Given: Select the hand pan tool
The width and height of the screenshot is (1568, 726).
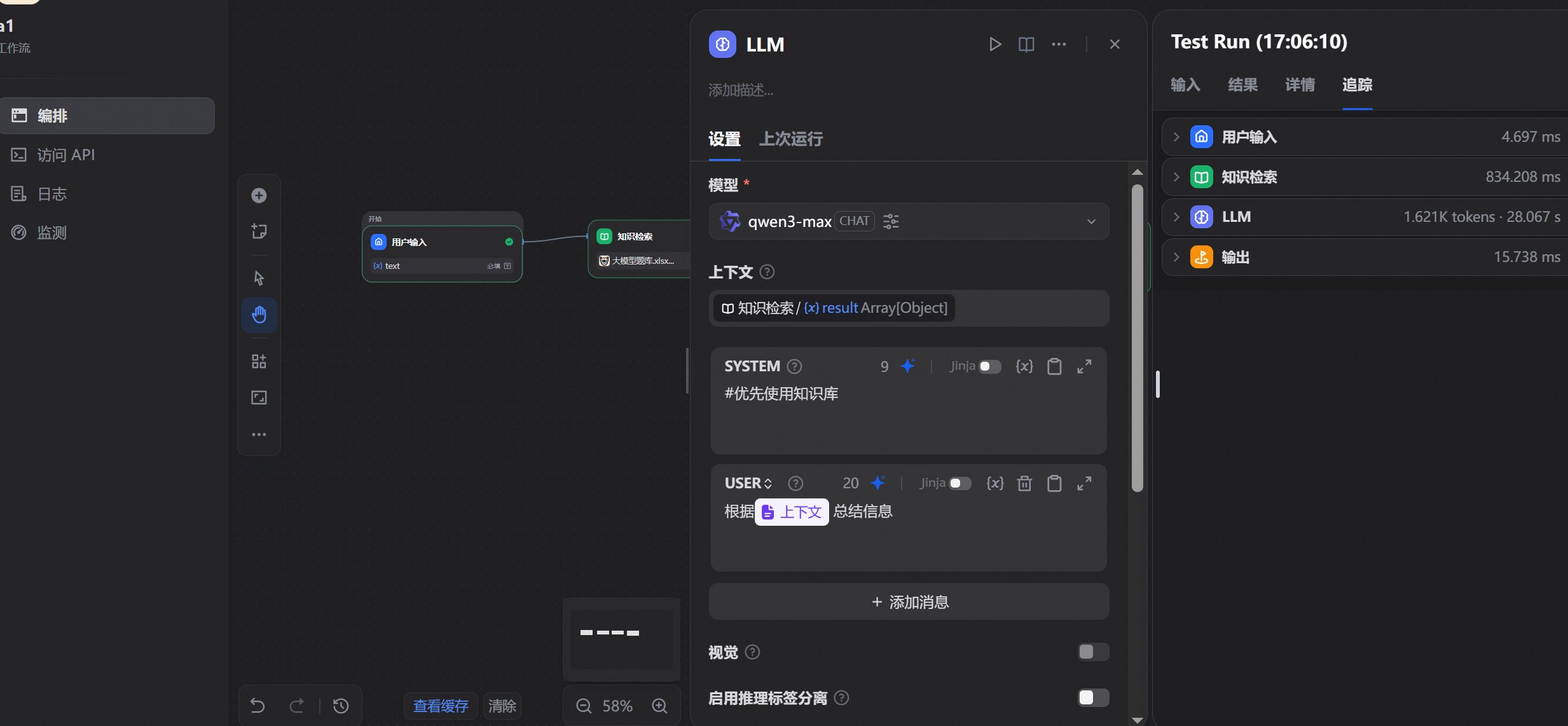Looking at the screenshot, I should [259, 315].
